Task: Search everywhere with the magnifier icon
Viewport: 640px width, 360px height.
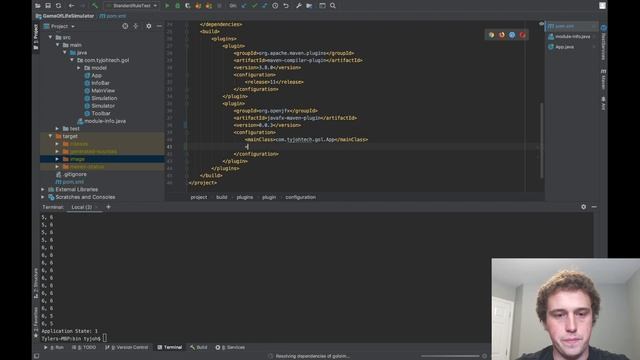Action: coord(333,6)
